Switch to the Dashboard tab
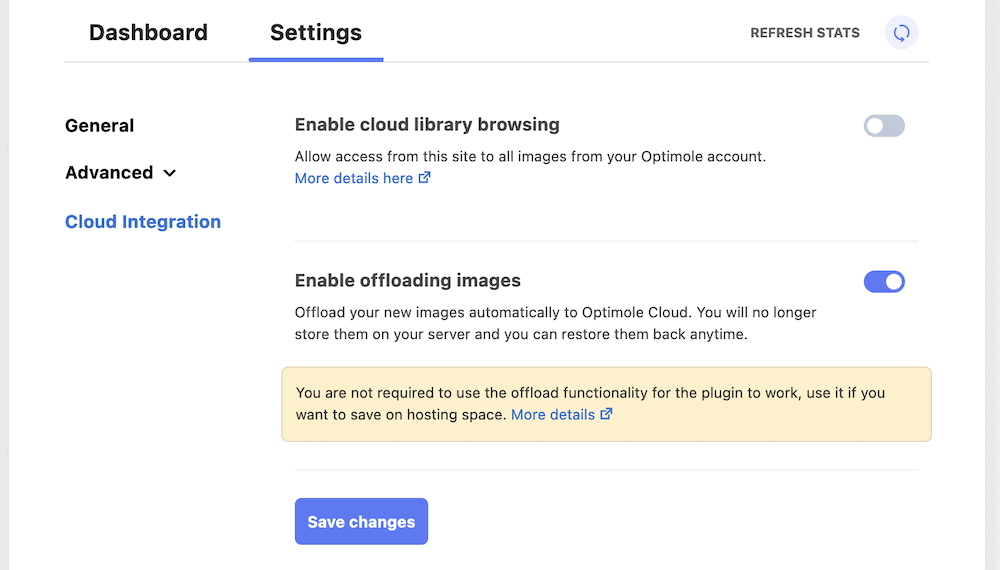The image size is (1000, 570). 148,33
